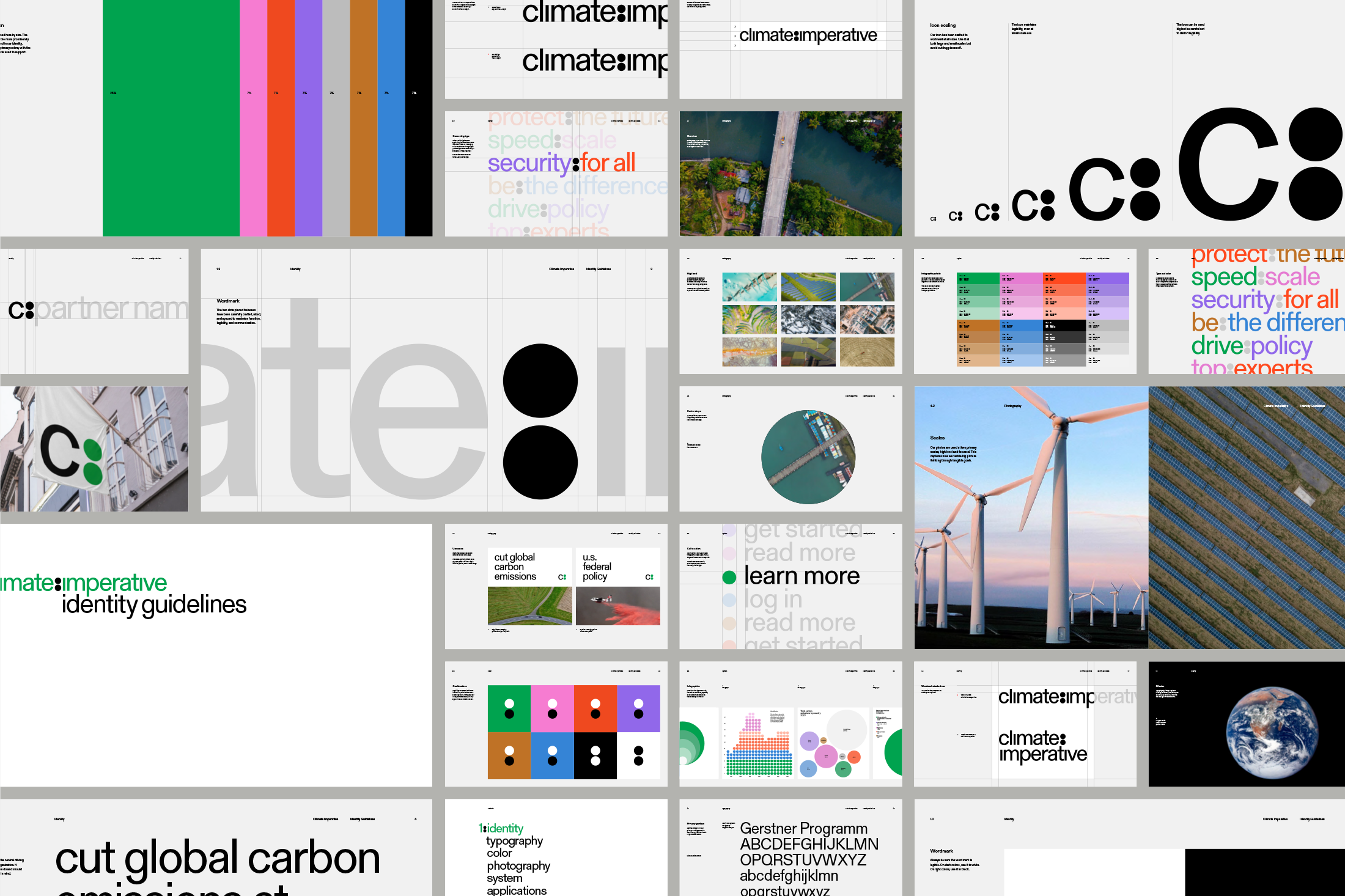Screen dimensions: 1345x896
Task: Select '1:identity' in the contents list
Action: coord(501,828)
